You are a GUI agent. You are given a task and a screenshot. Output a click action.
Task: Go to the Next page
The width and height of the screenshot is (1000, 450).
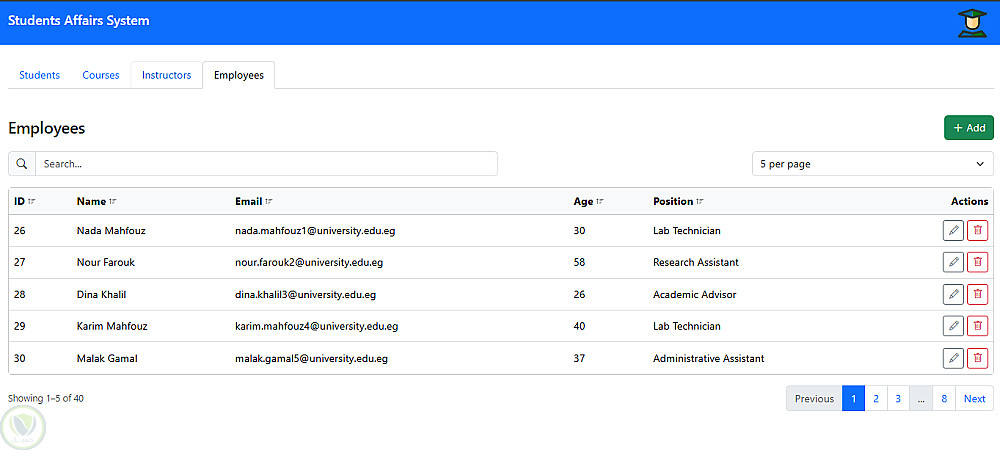point(974,399)
